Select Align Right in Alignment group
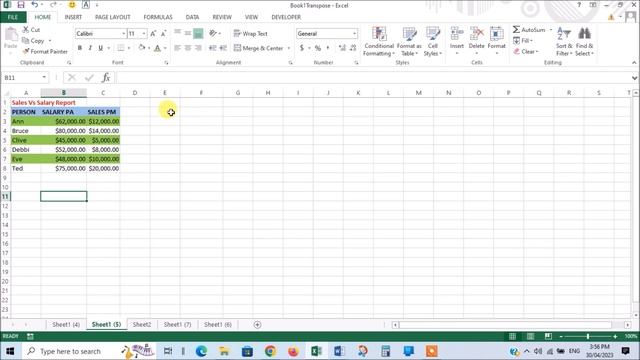 (198, 48)
